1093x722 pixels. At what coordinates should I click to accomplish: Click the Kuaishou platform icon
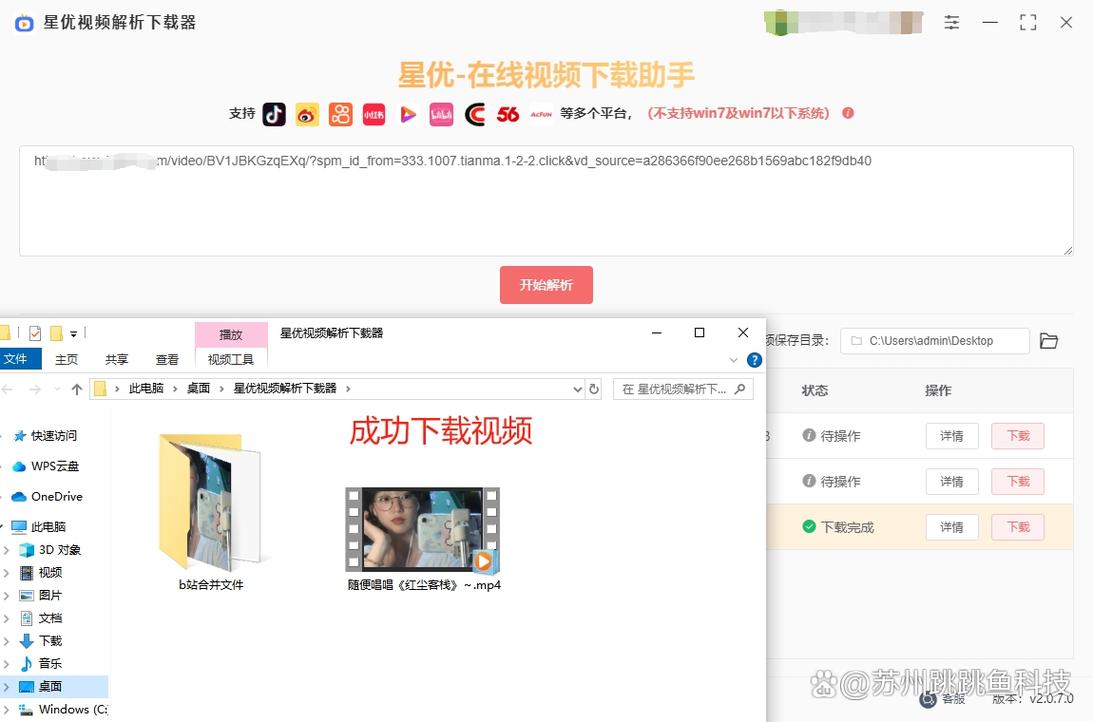point(341,114)
